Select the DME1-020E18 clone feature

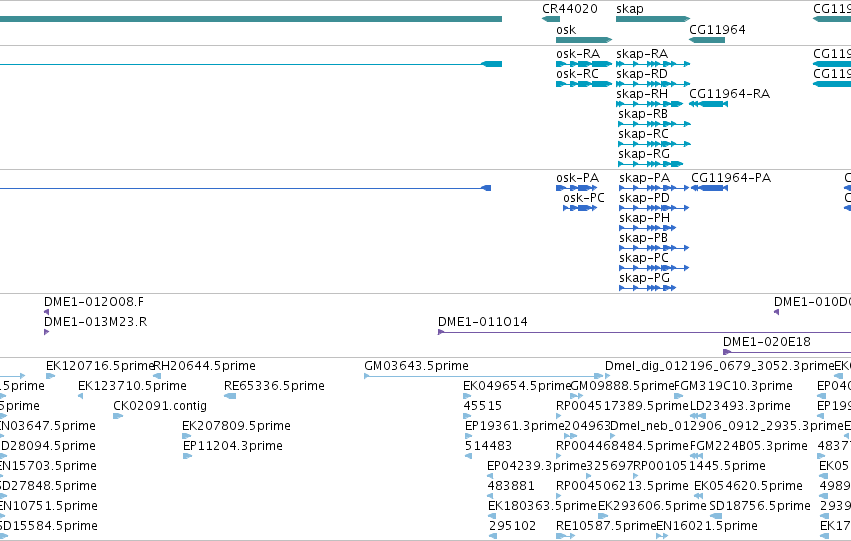tap(787, 352)
